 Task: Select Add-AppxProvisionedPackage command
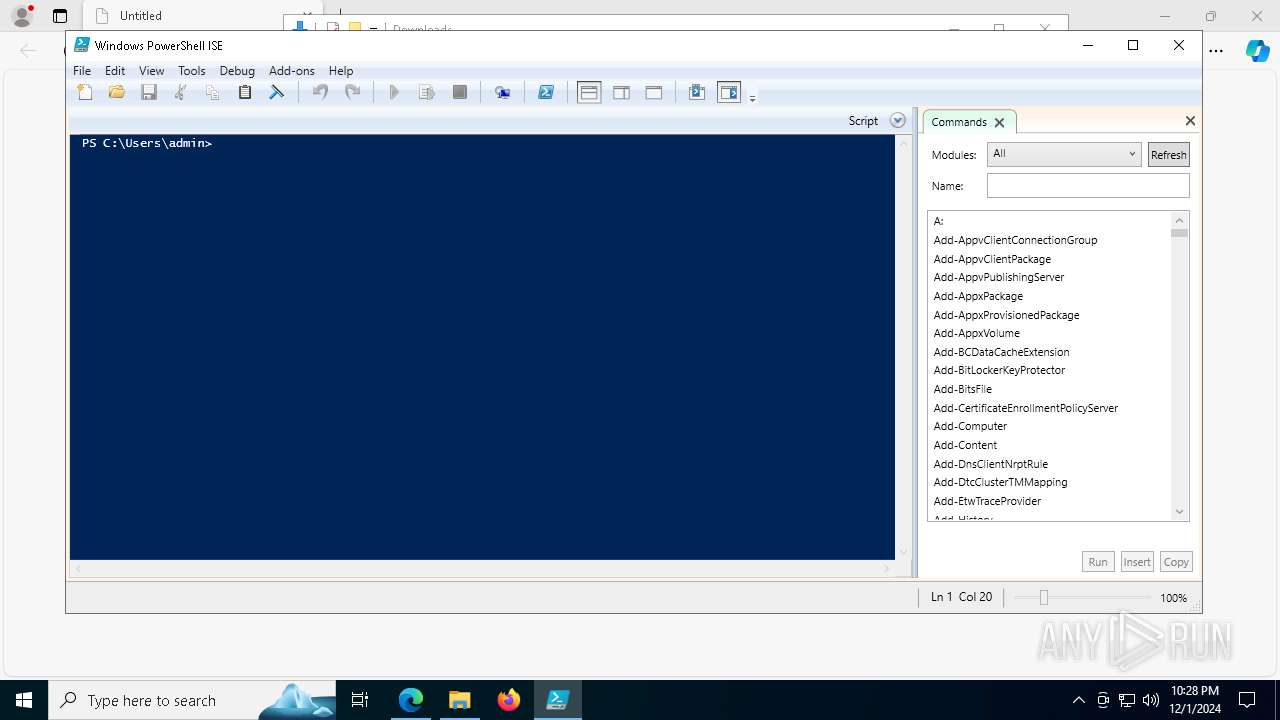click(x=1006, y=315)
